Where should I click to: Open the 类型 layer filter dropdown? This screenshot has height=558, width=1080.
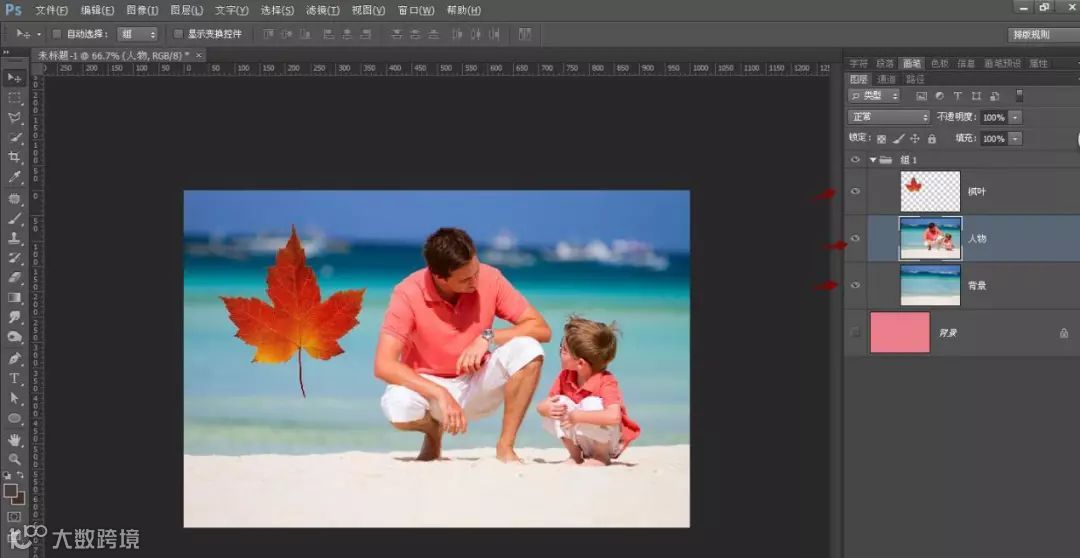[874, 96]
